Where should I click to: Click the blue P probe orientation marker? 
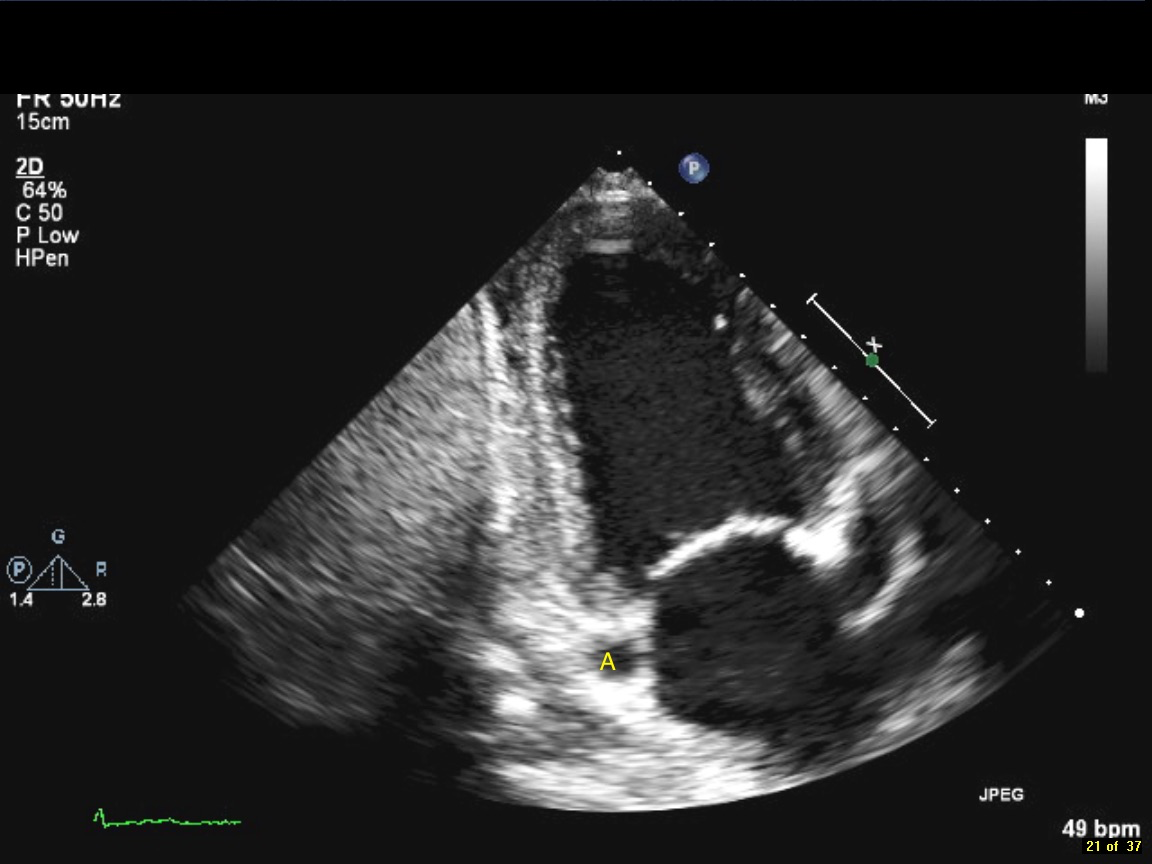[x=693, y=168]
